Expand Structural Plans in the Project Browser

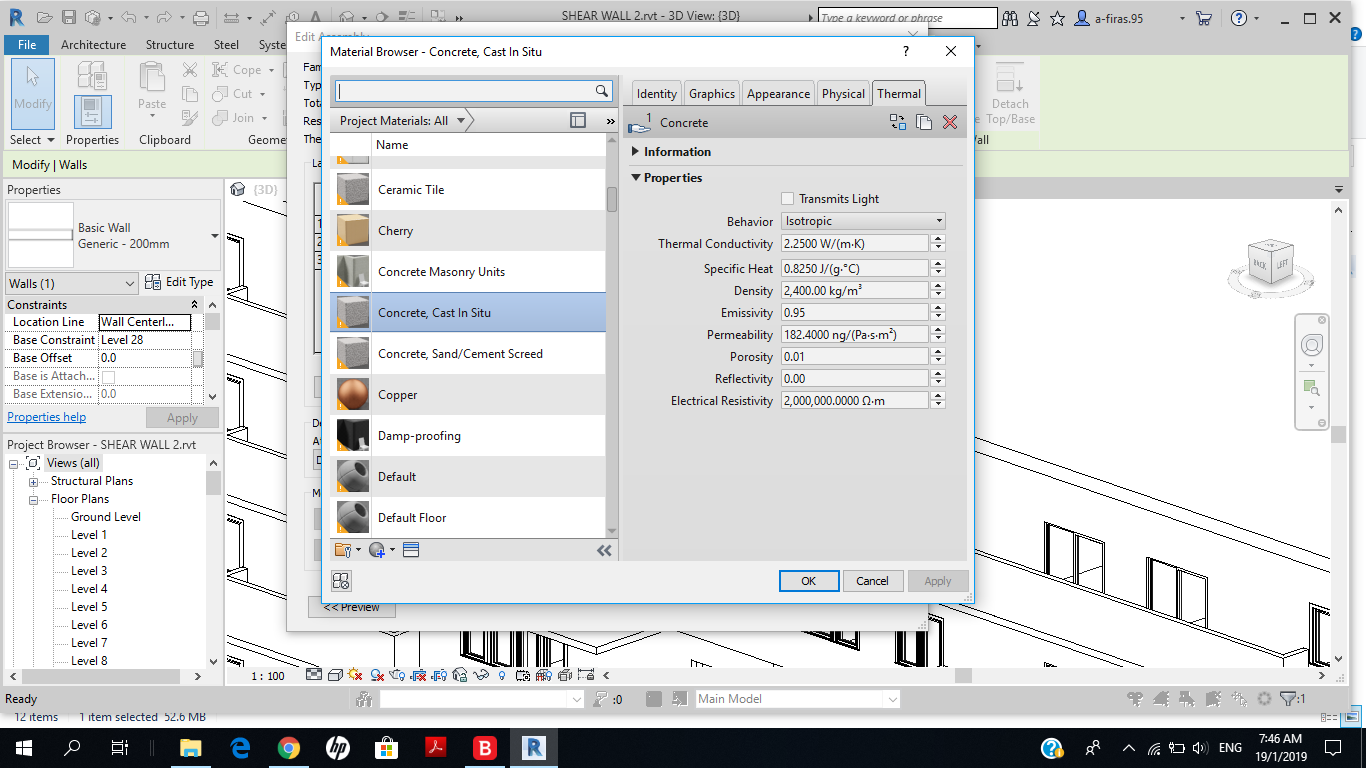tap(34, 480)
